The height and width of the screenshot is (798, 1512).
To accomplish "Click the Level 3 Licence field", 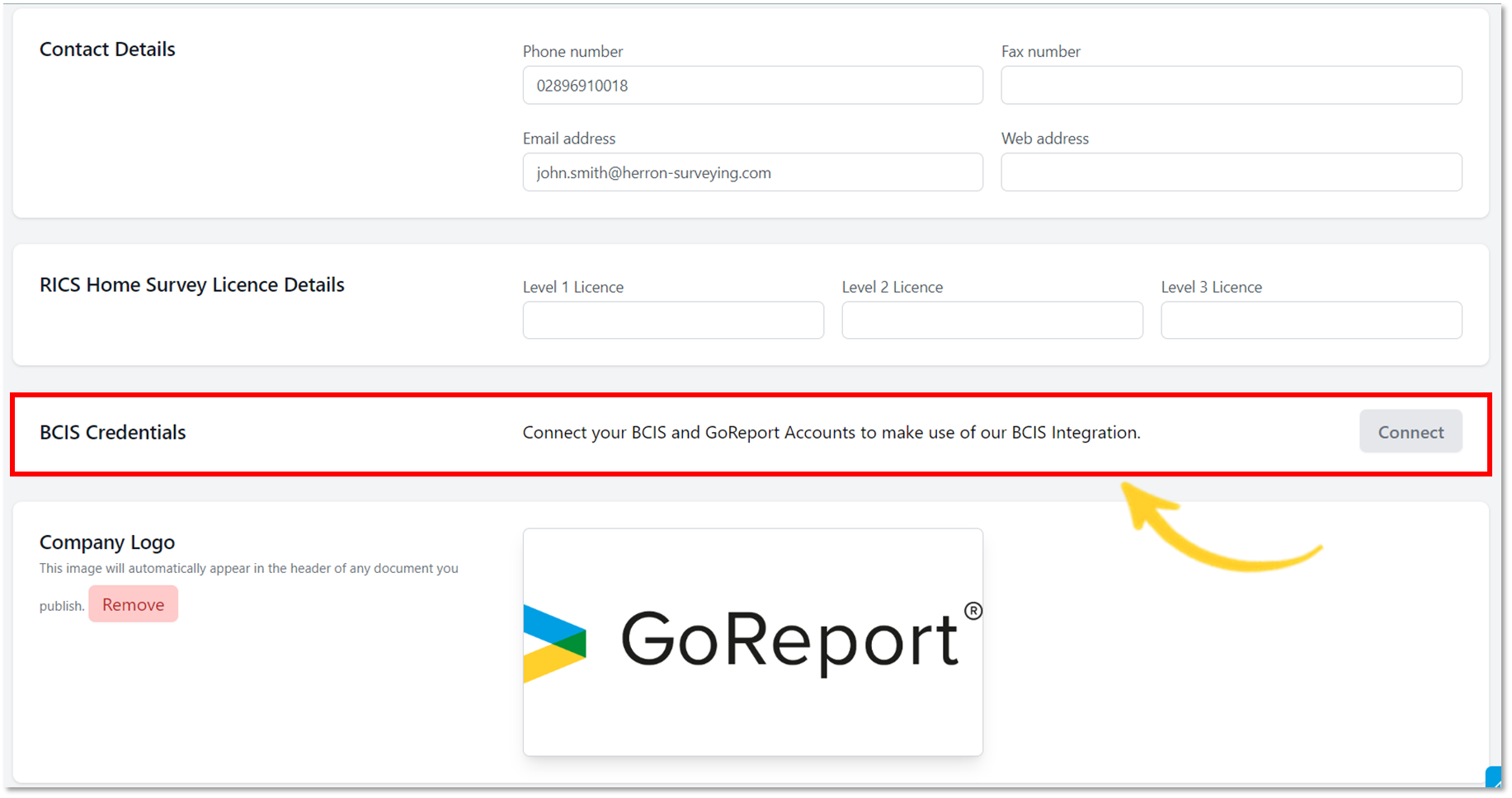I will [x=1312, y=320].
